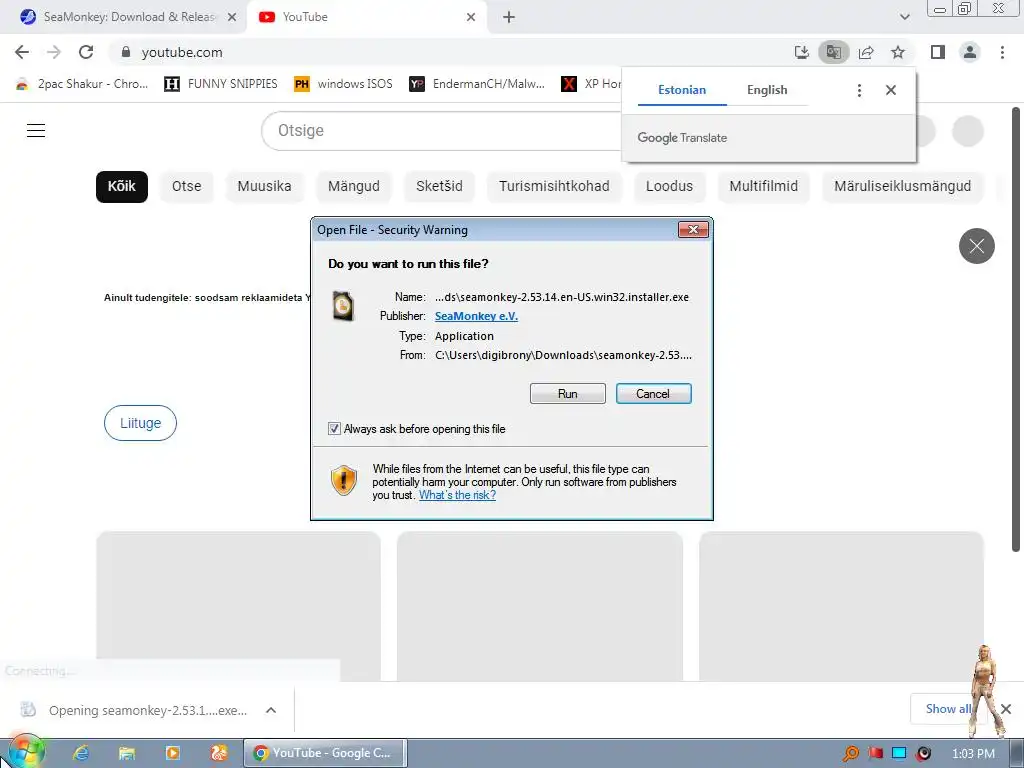This screenshot has height=768, width=1024.
Task: Open the YouTube hamburger guide menu
Action: [36, 131]
